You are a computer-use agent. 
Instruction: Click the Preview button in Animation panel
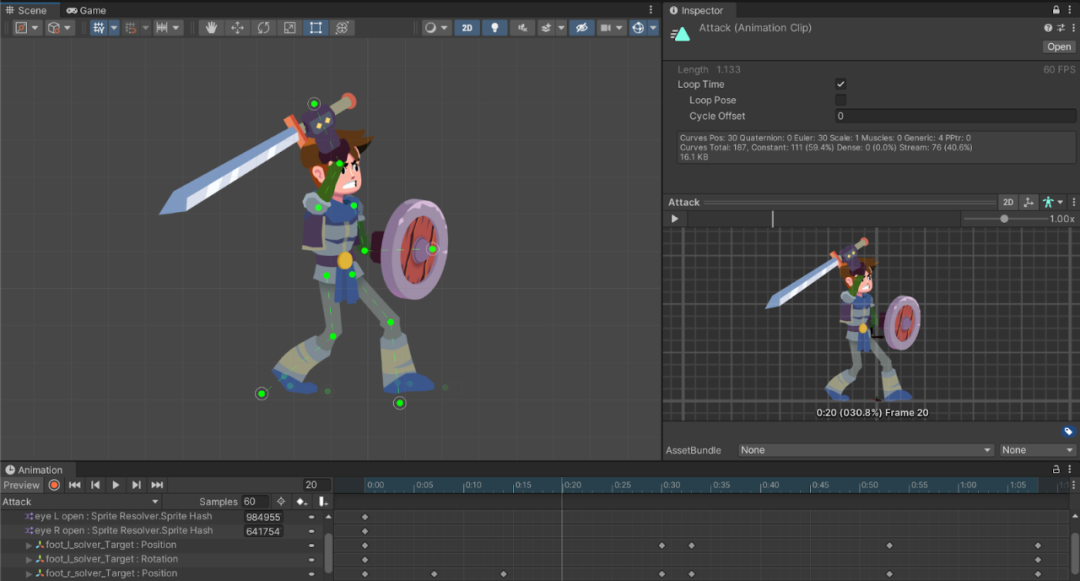coord(21,485)
